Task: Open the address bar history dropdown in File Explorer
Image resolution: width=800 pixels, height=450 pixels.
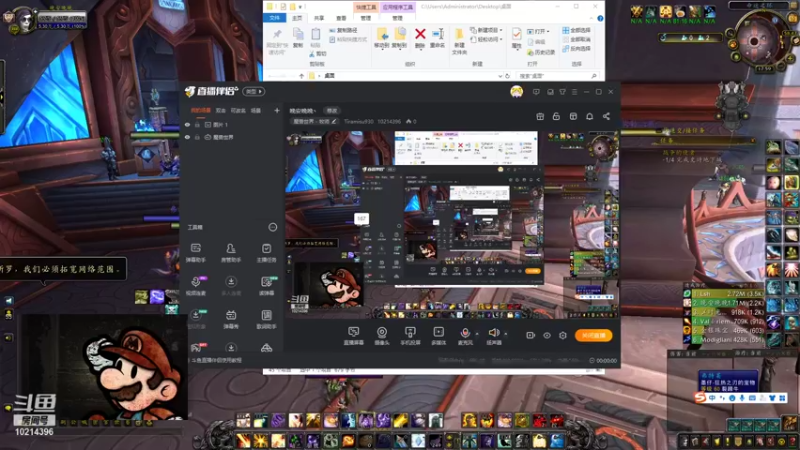Action: coord(500,76)
